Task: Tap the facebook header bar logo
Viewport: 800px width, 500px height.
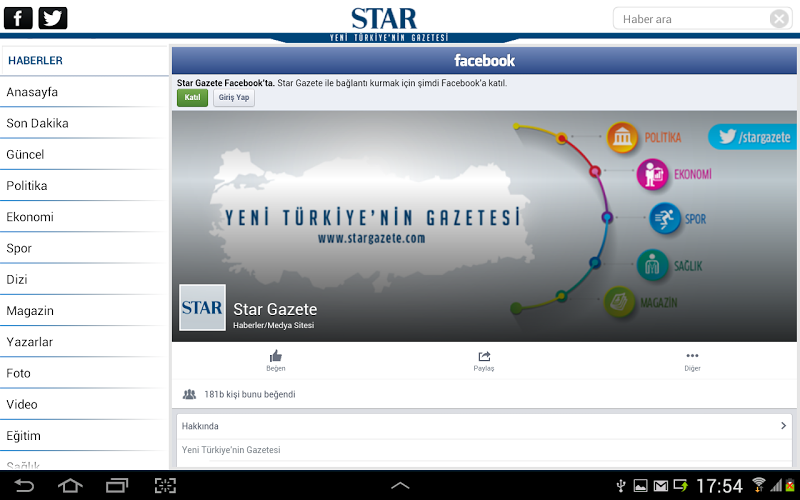Action: click(x=484, y=61)
